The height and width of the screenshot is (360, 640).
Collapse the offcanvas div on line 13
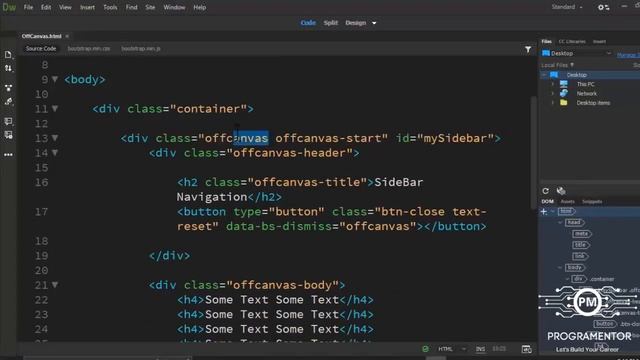coord(55,138)
